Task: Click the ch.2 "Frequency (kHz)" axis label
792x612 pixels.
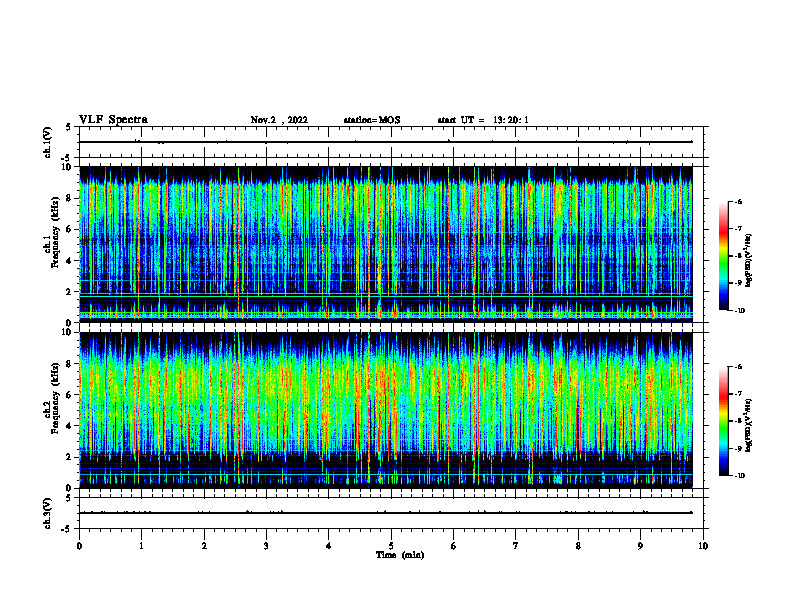Action: [x=55, y=398]
